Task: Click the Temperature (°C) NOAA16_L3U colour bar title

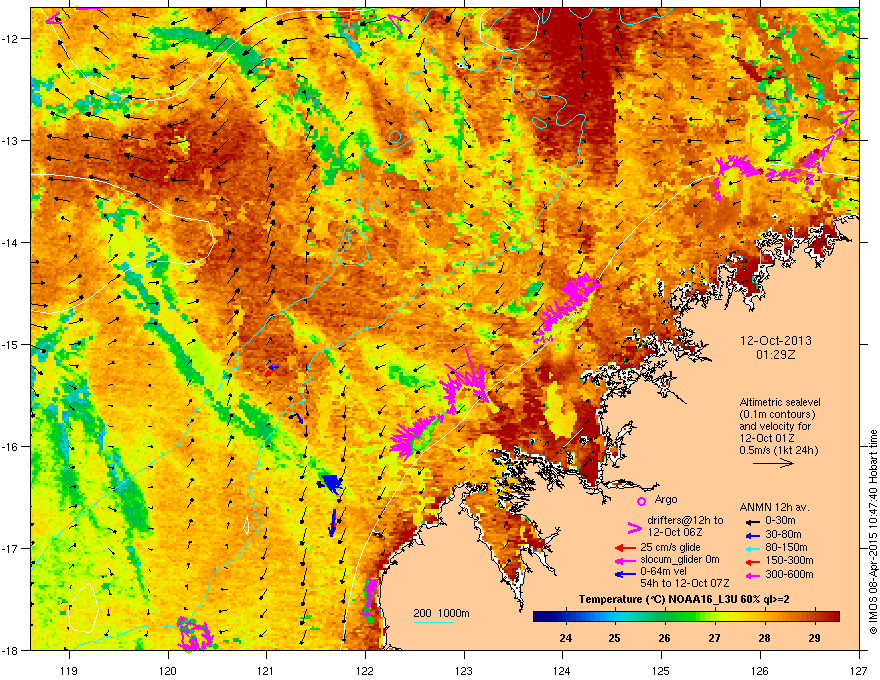Action: 684,599
